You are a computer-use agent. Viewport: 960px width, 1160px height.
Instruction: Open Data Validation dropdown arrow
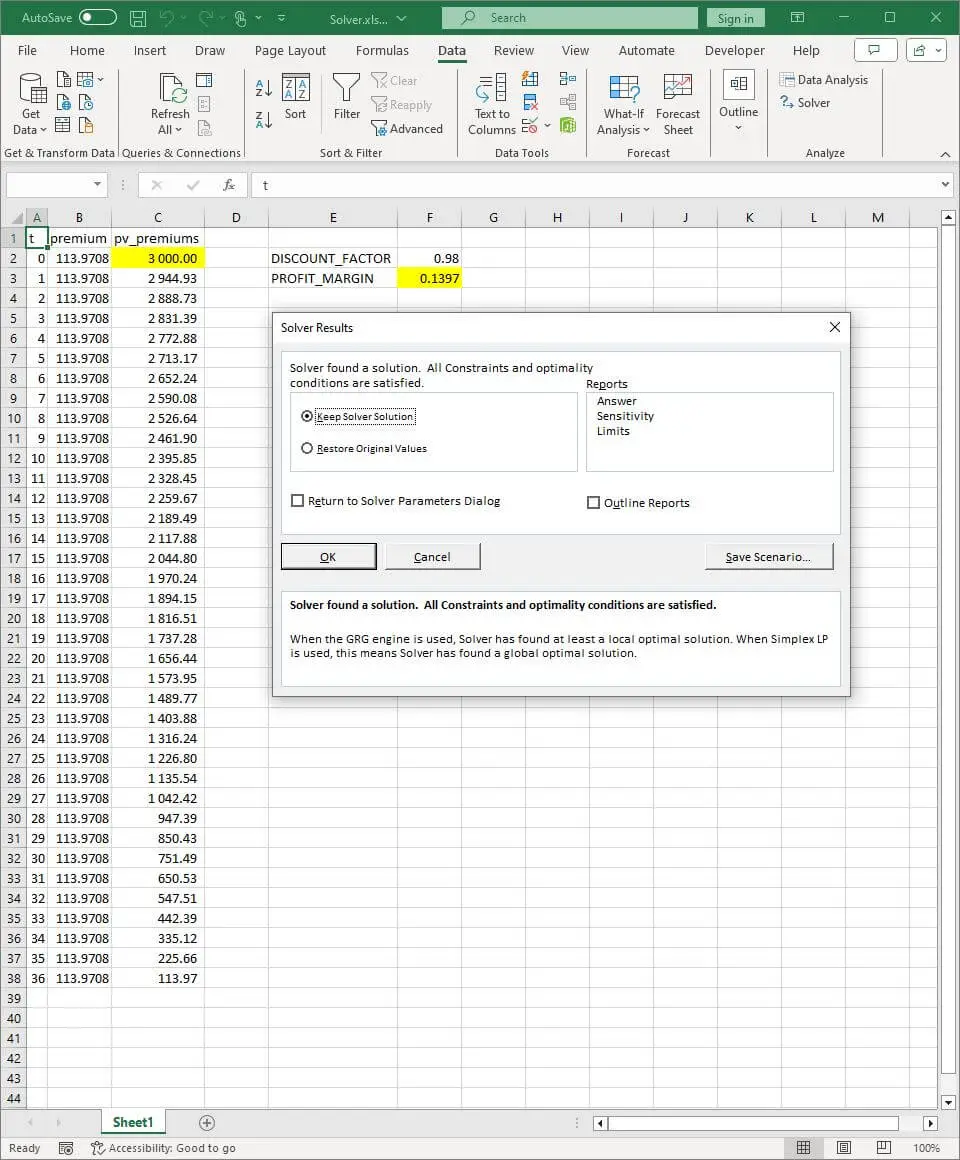point(547,126)
